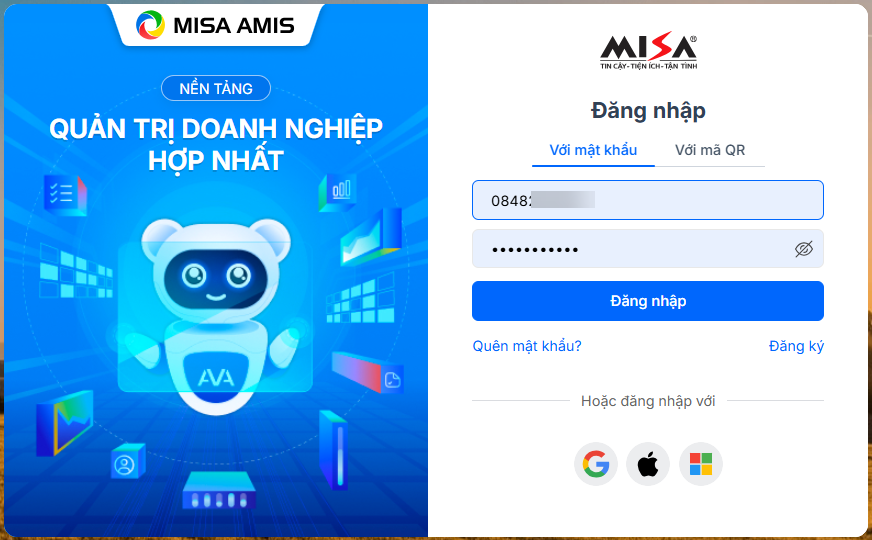Click the line graph panel icon

click(x=371, y=237)
